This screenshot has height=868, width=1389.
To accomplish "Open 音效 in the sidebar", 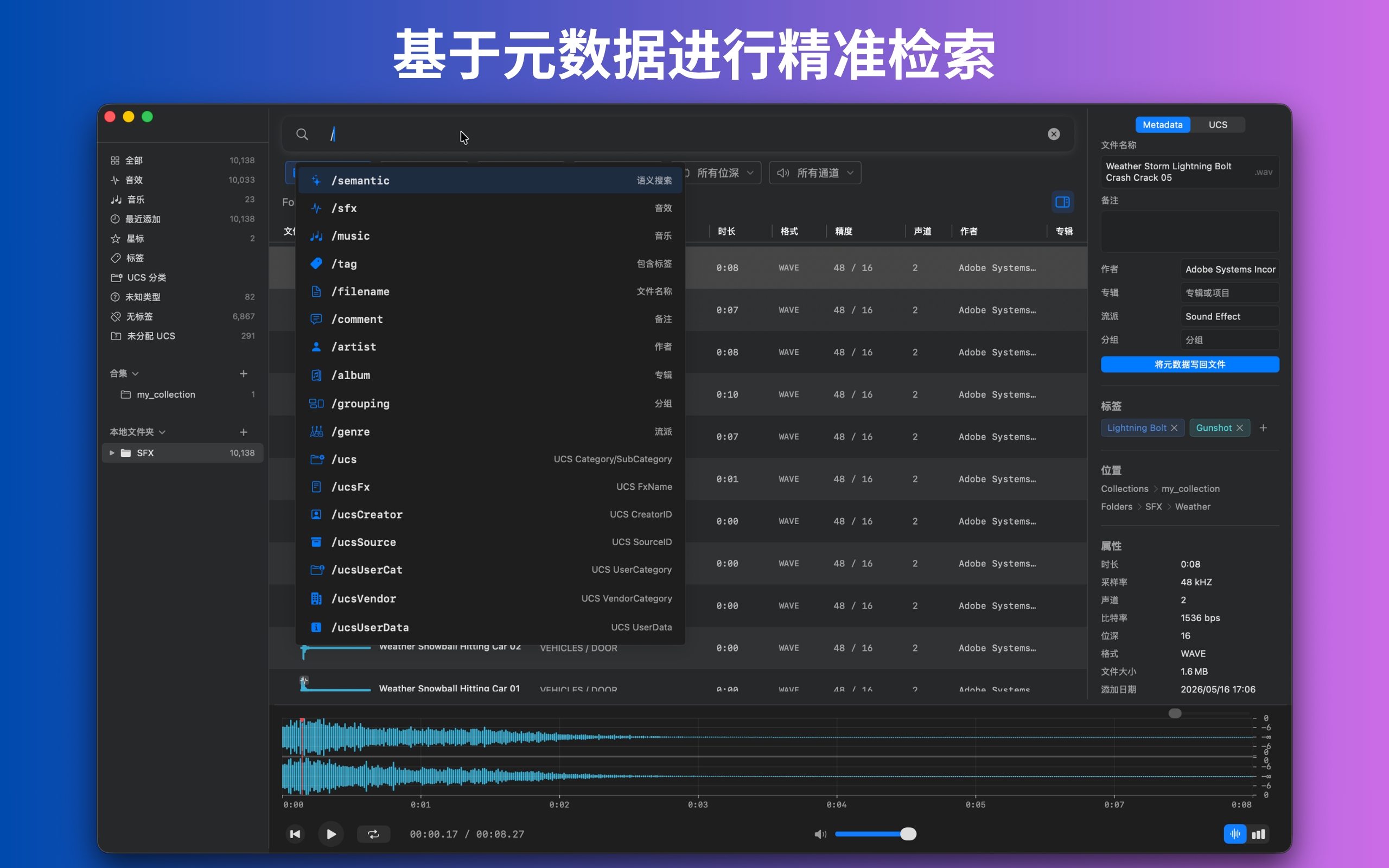I will pos(182,180).
